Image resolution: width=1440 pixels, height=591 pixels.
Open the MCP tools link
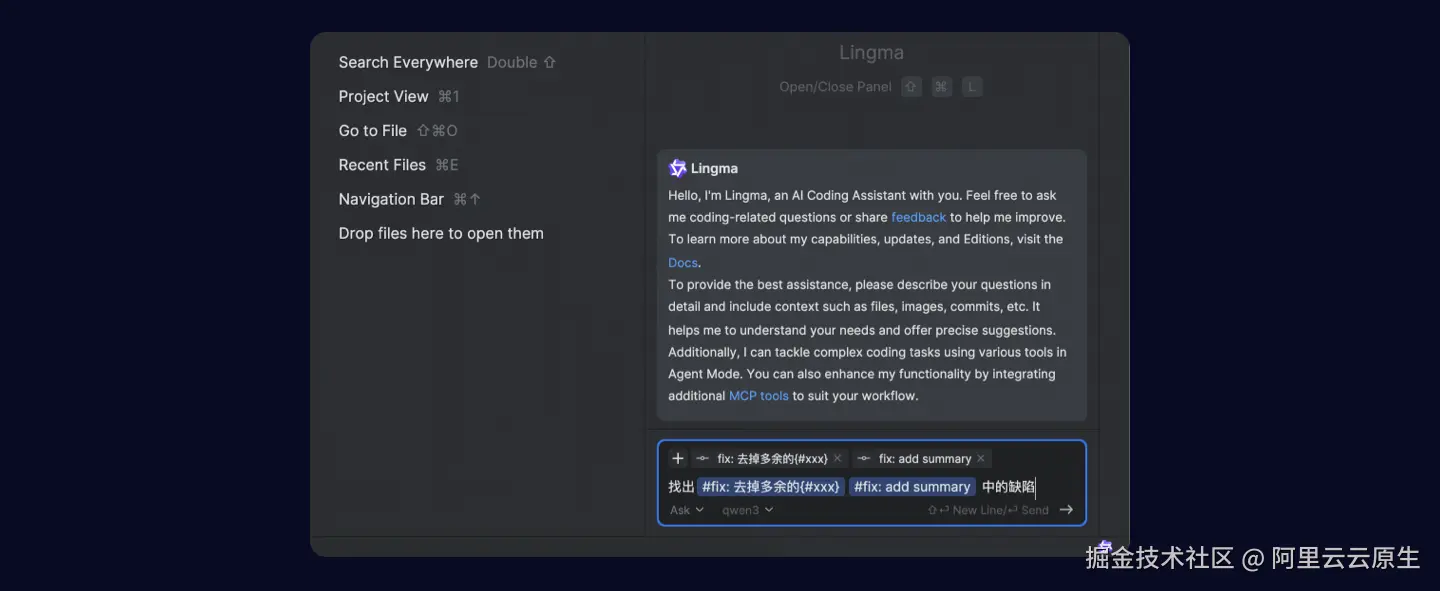tap(759, 396)
